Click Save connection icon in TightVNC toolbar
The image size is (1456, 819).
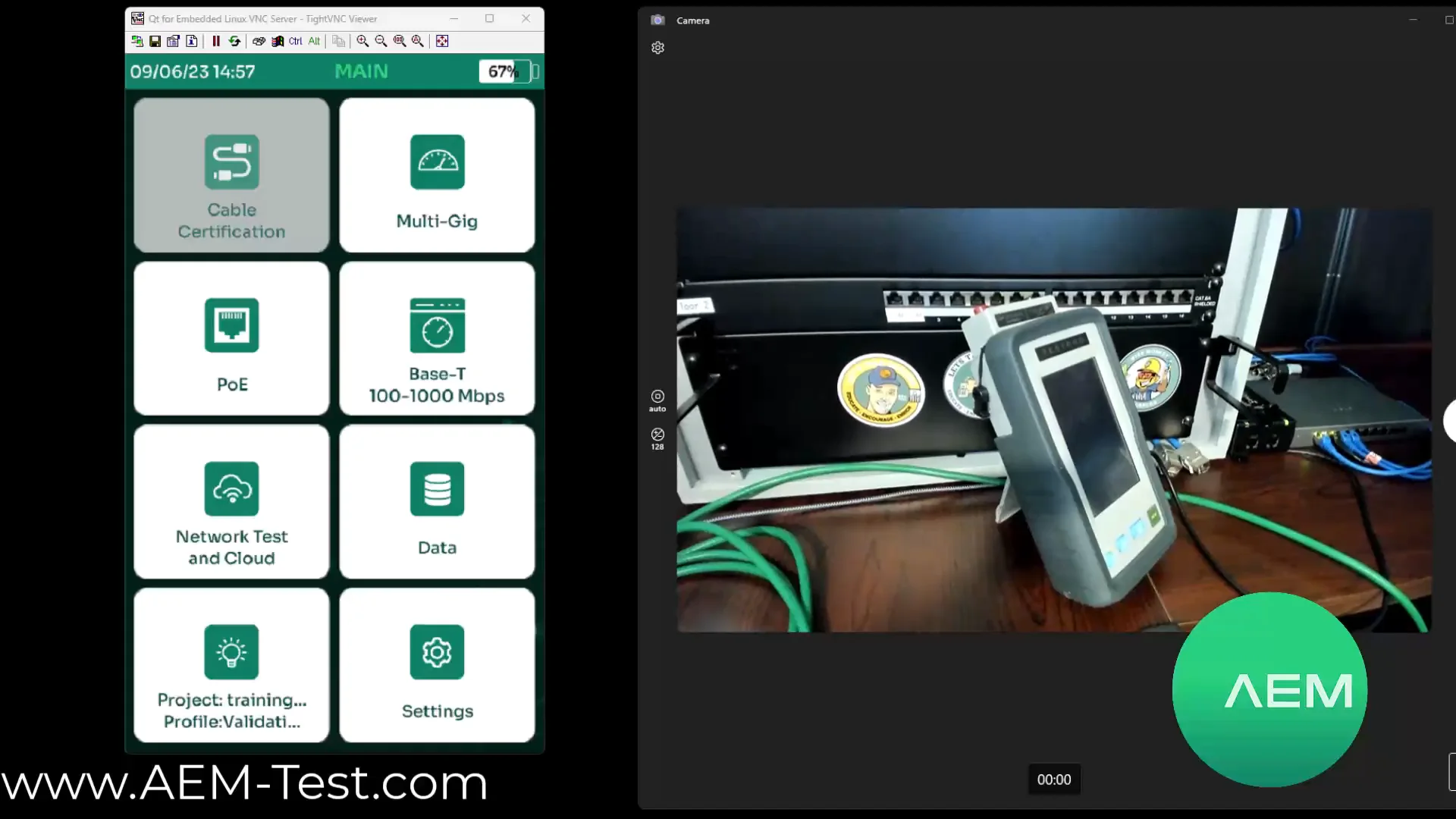(155, 41)
